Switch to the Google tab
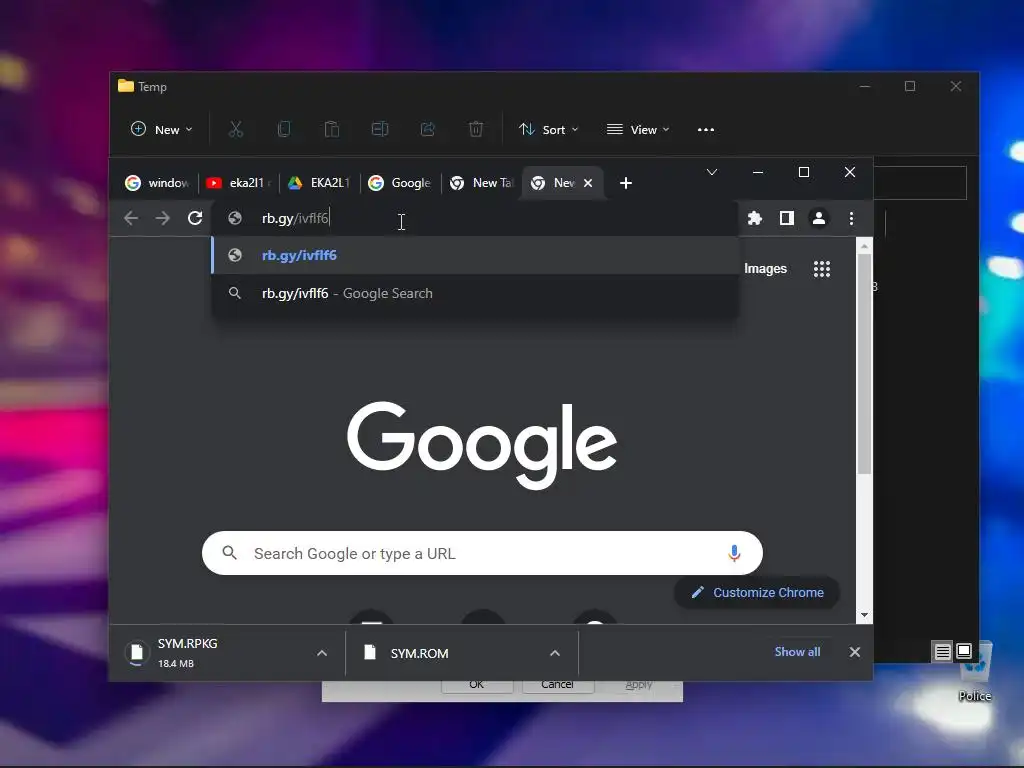Screen dimensions: 1024x768 [x=400, y=183]
